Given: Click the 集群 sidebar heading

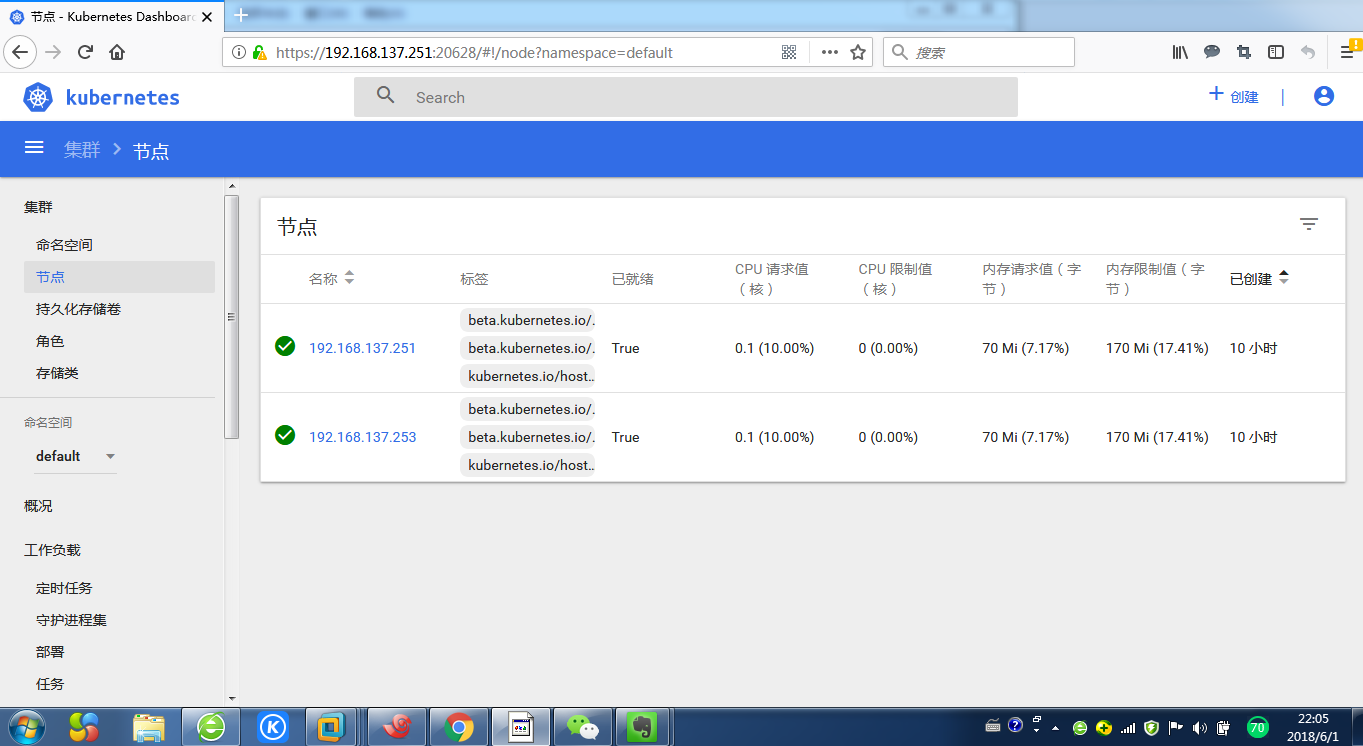Looking at the screenshot, I should 38,207.
